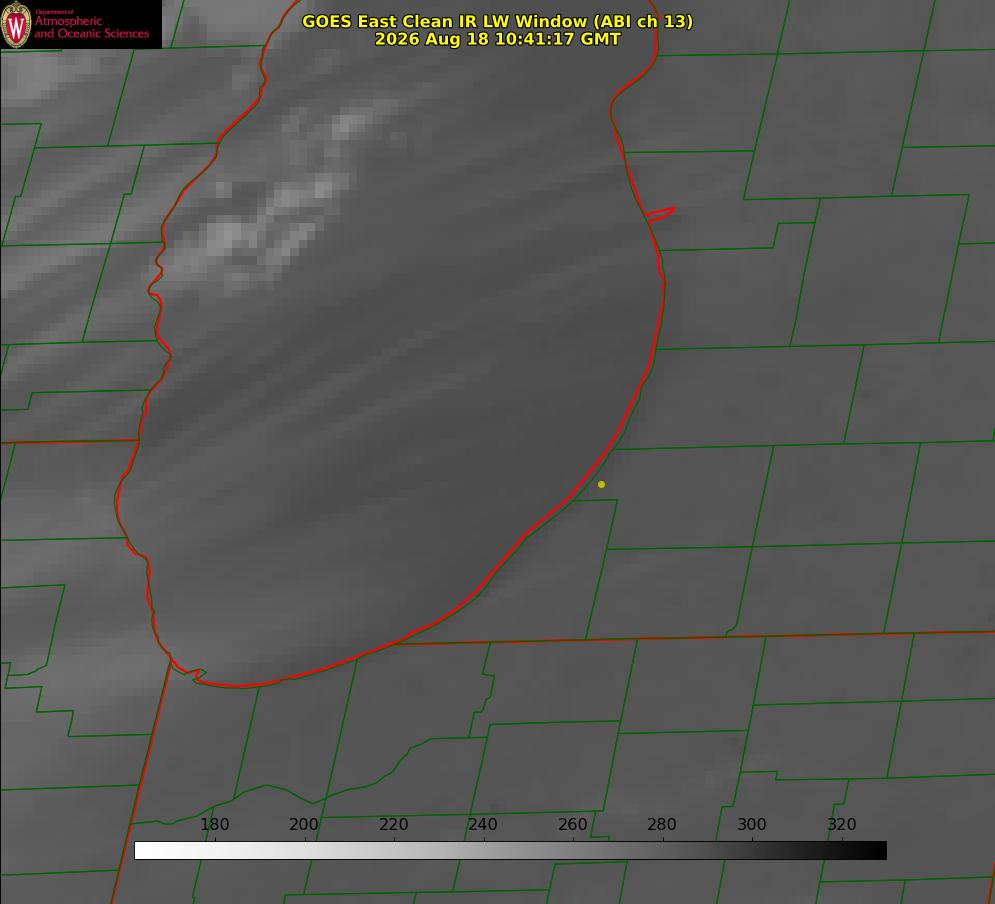
Task: Click the 2026 Aug 18 10:41:17 GMT timestamp
Action: (497, 39)
